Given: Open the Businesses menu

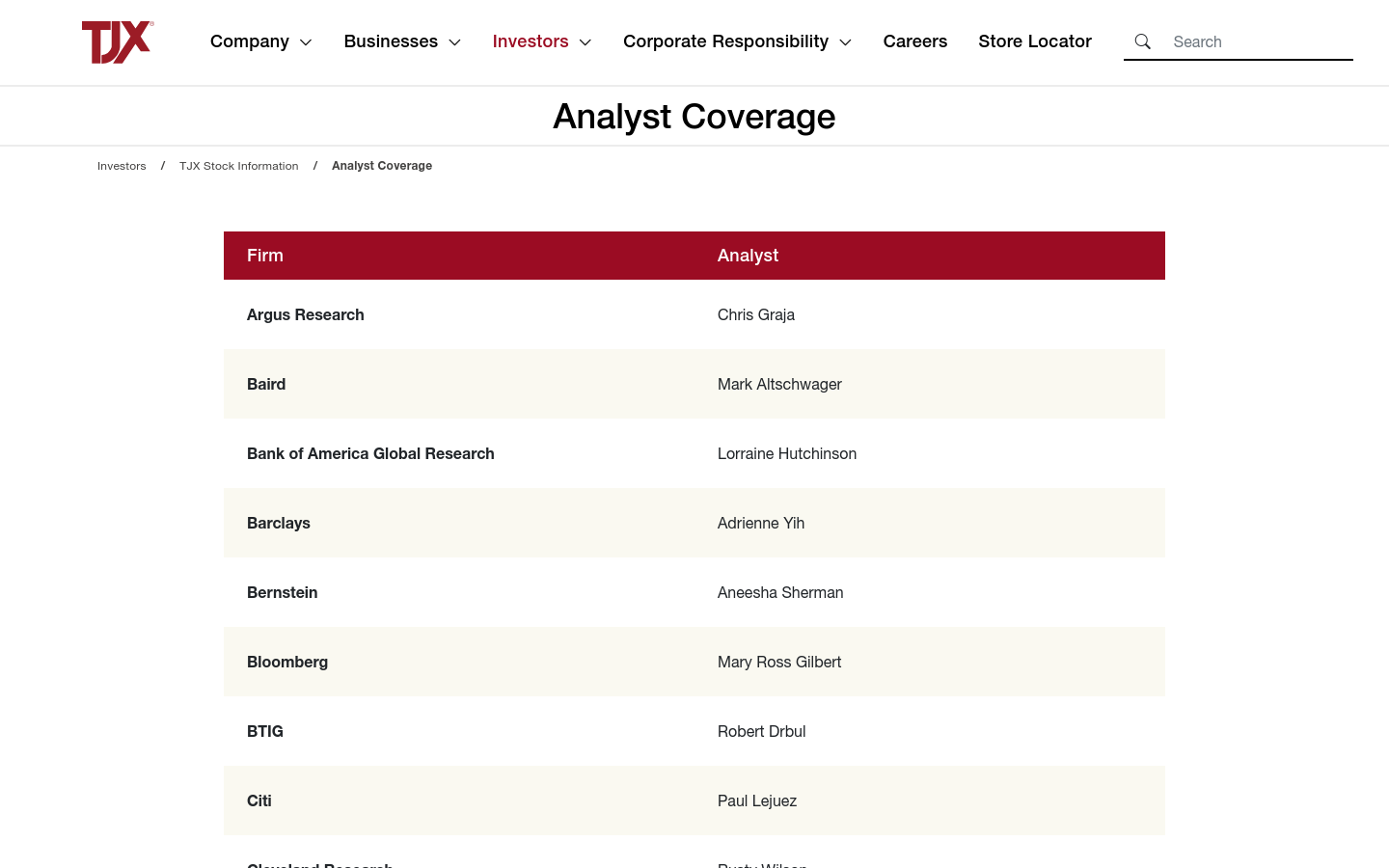Looking at the screenshot, I should [391, 41].
